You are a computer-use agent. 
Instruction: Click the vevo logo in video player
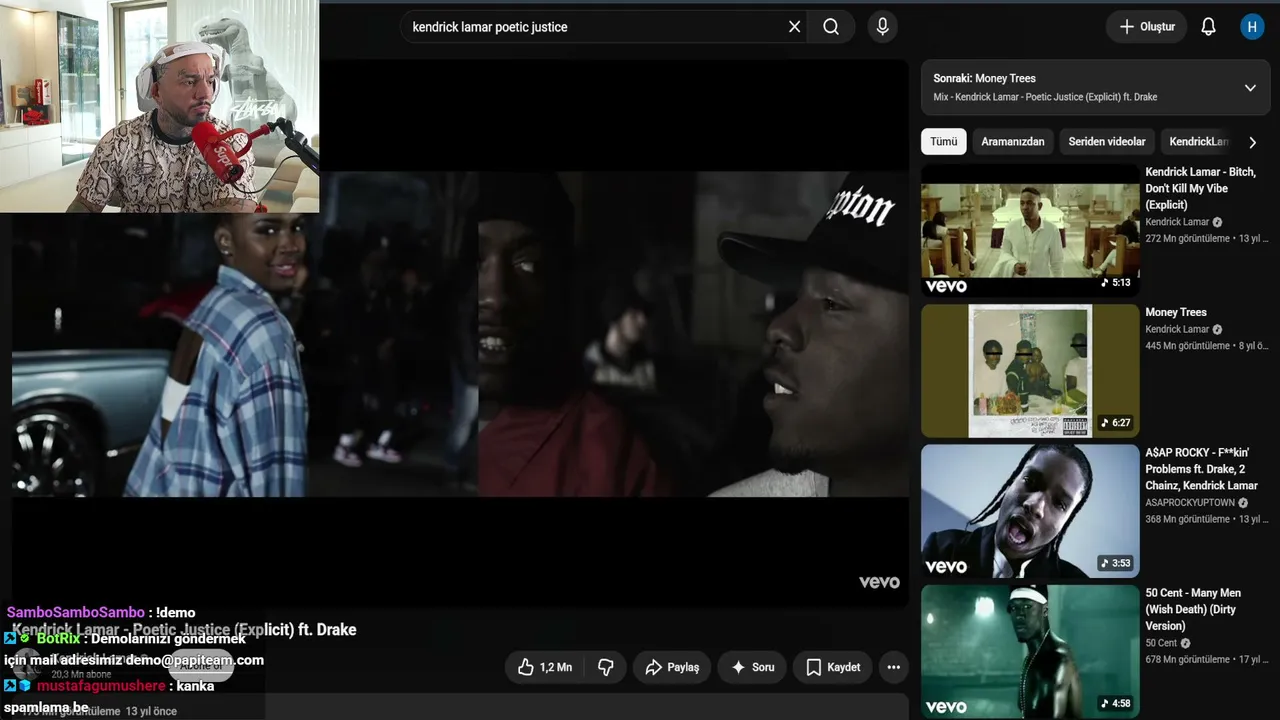coord(879,582)
